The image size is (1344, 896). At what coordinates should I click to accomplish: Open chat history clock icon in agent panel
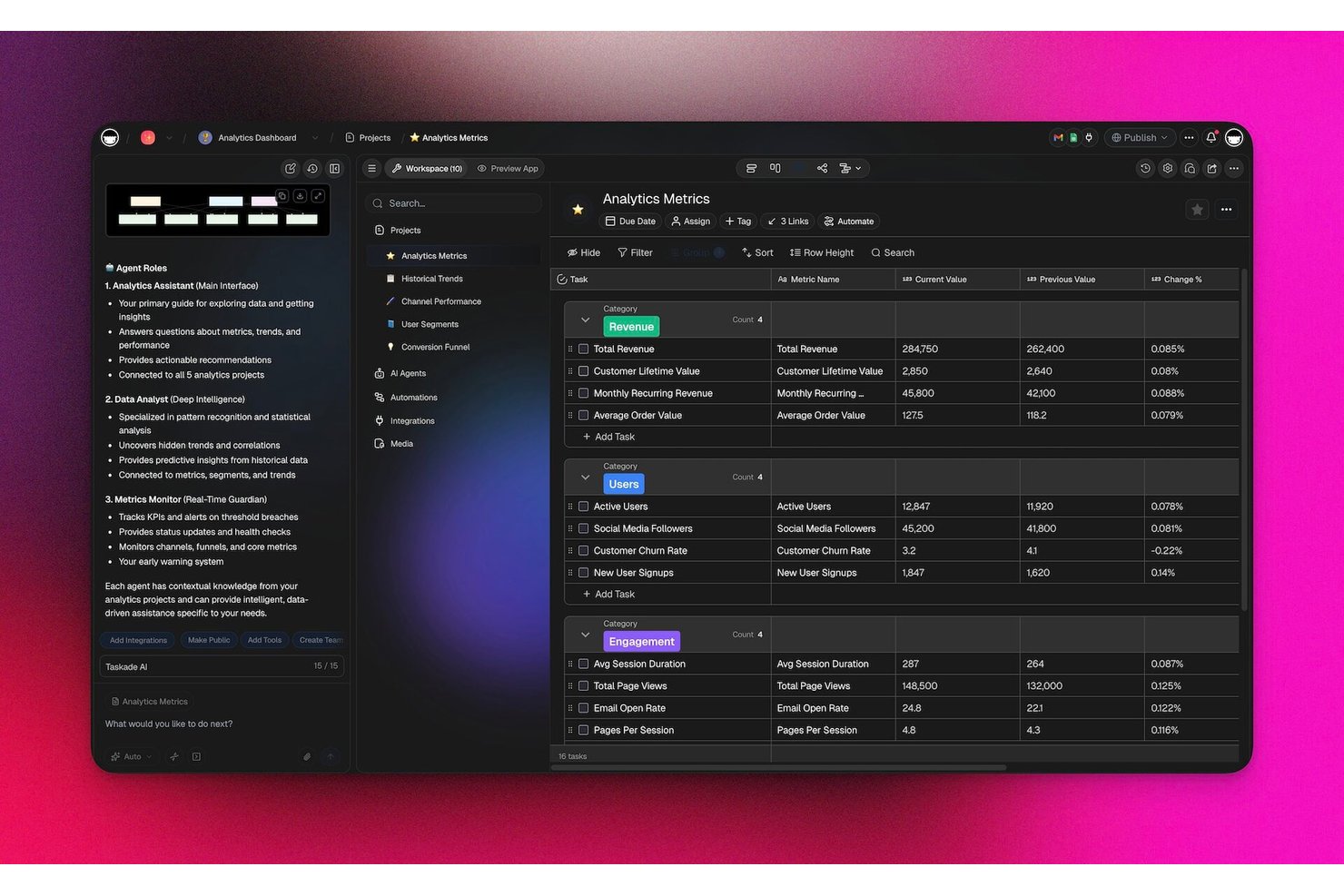[x=312, y=168]
